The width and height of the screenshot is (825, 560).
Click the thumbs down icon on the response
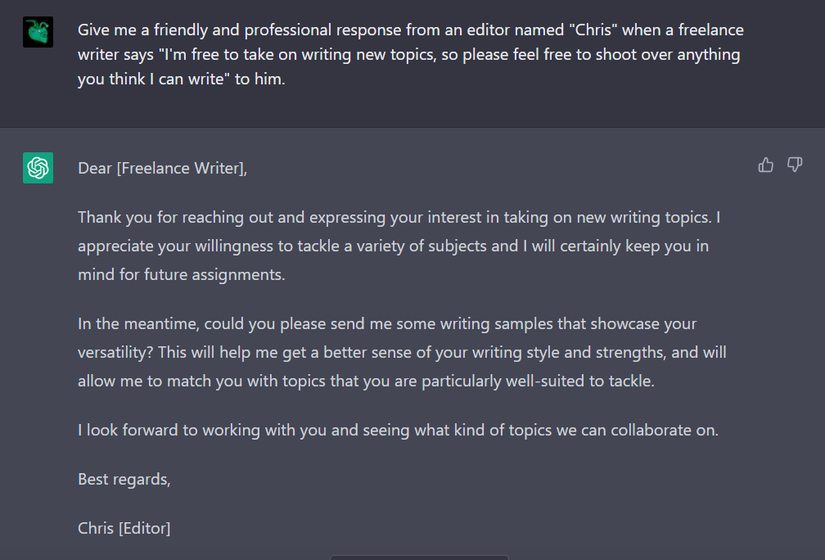click(x=795, y=165)
